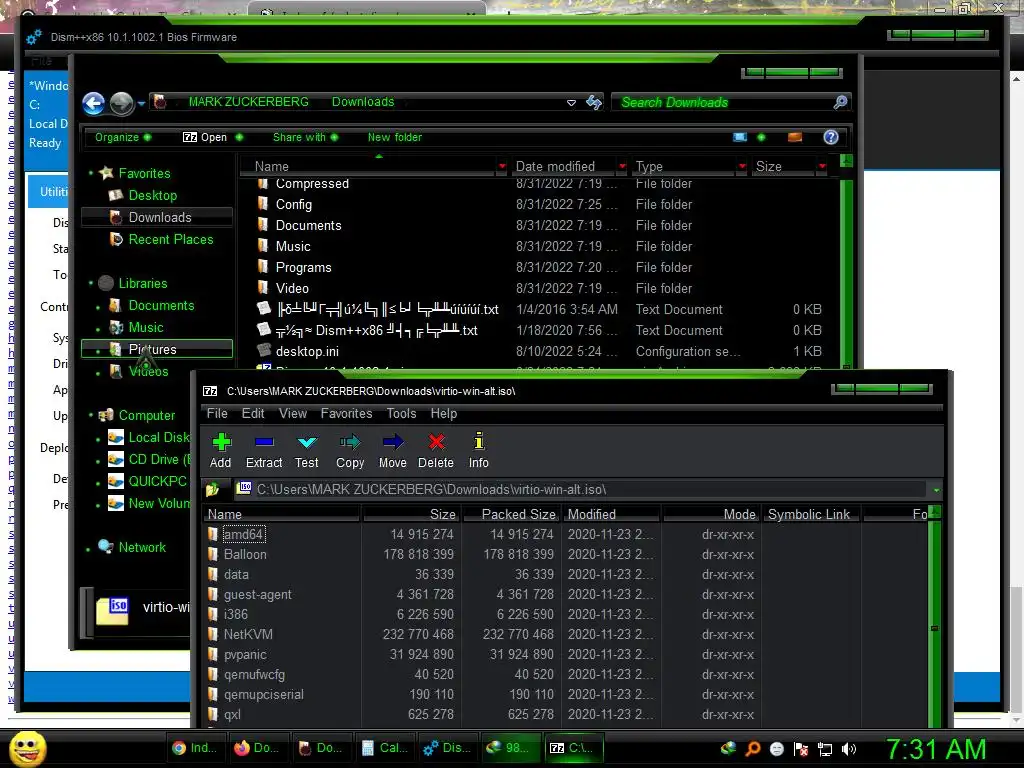Viewport: 1024px width, 768px height.
Task: Open the Favorites menu in 7-Zip
Action: [346, 413]
